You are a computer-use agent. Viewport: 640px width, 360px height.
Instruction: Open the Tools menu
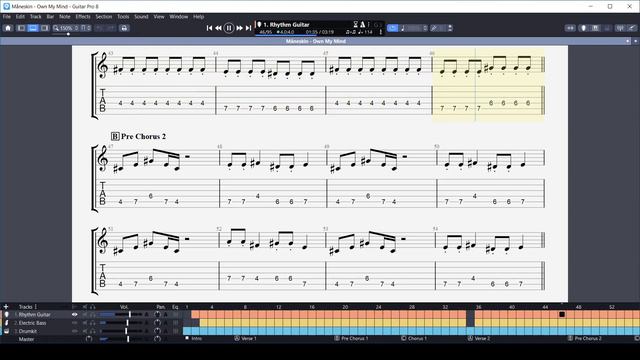pyautogui.click(x=123, y=17)
